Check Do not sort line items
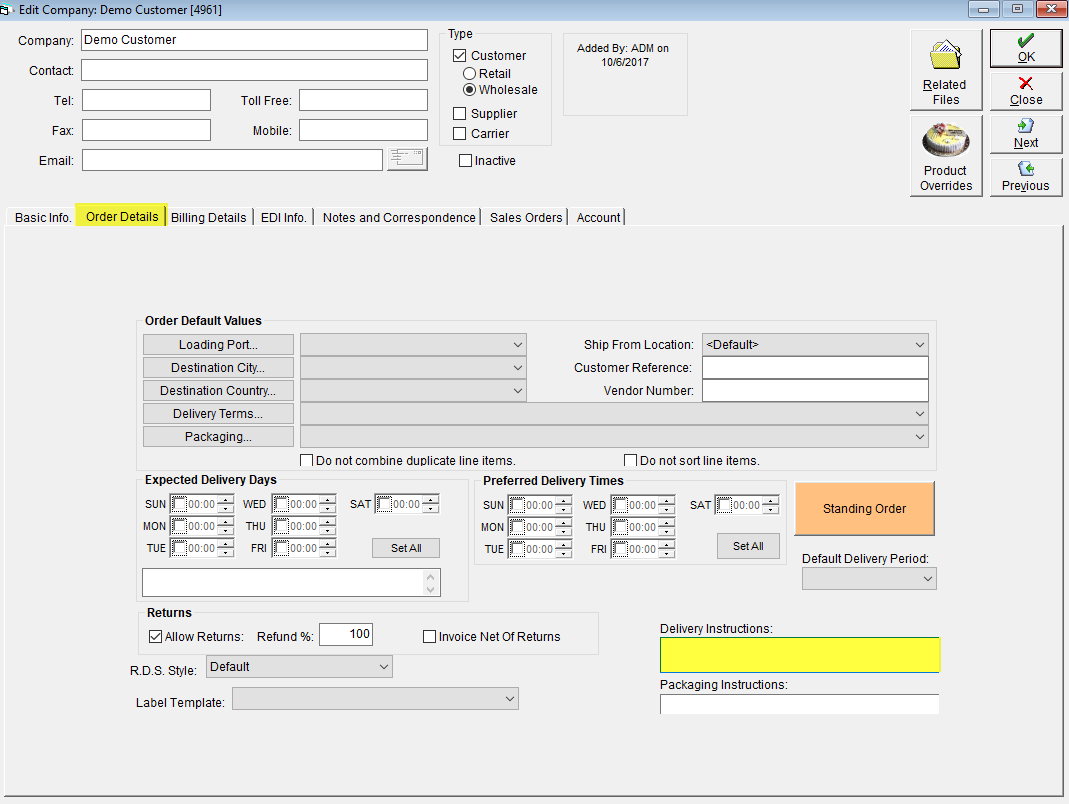This screenshot has height=804, width=1069. click(631, 460)
